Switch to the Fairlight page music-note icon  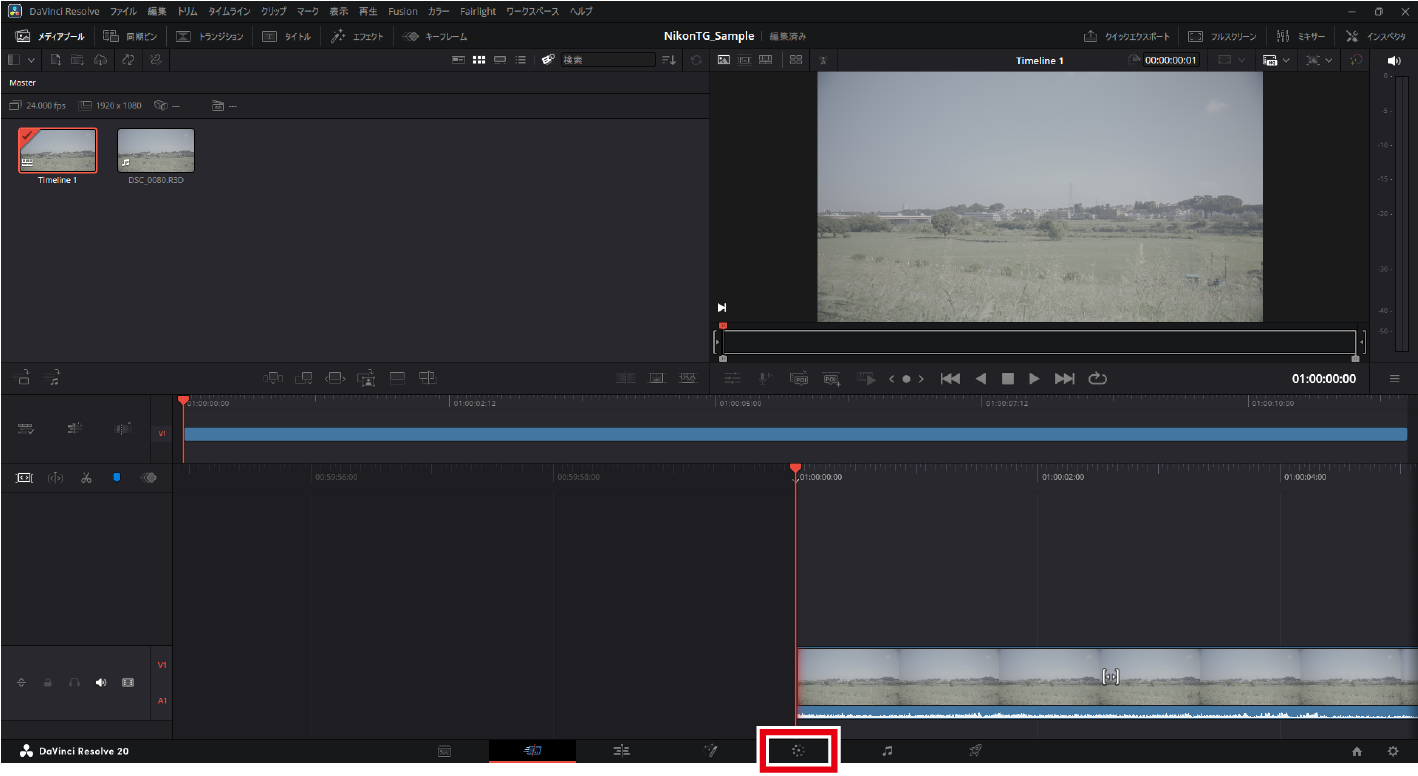[x=886, y=751]
